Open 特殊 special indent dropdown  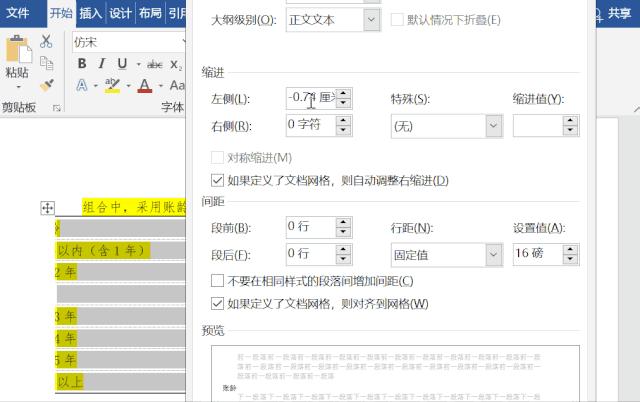click(x=493, y=126)
